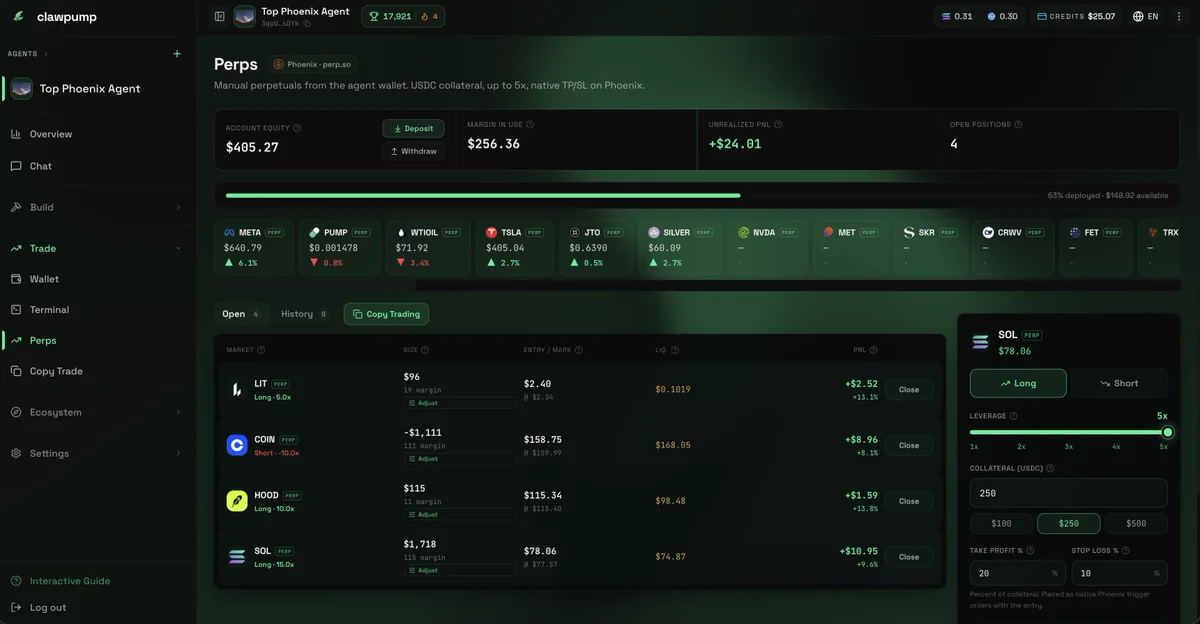Click the Copy Trading button
The width and height of the screenshot is (1200, 624).
[386, 314]
